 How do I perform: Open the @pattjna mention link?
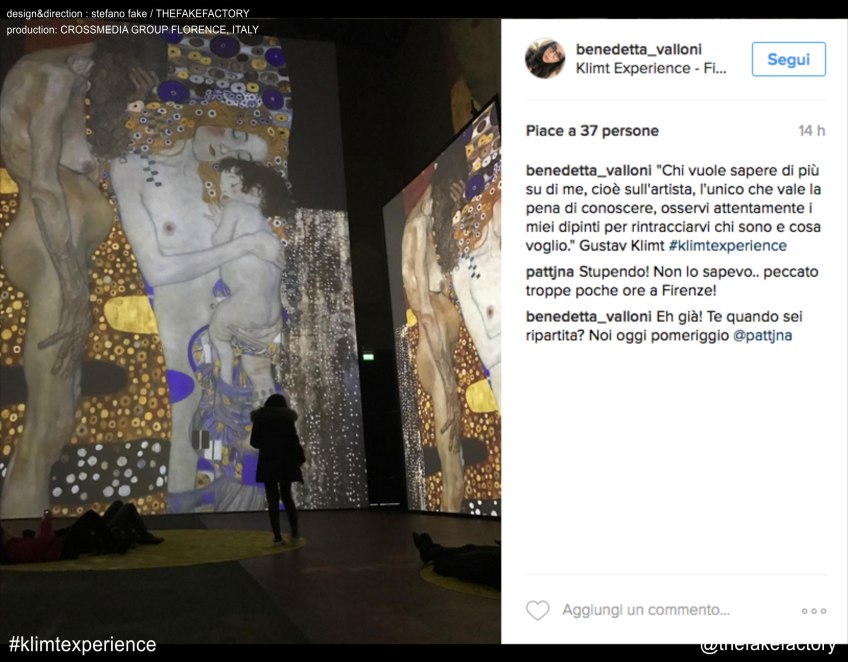[x=762, y=335]
